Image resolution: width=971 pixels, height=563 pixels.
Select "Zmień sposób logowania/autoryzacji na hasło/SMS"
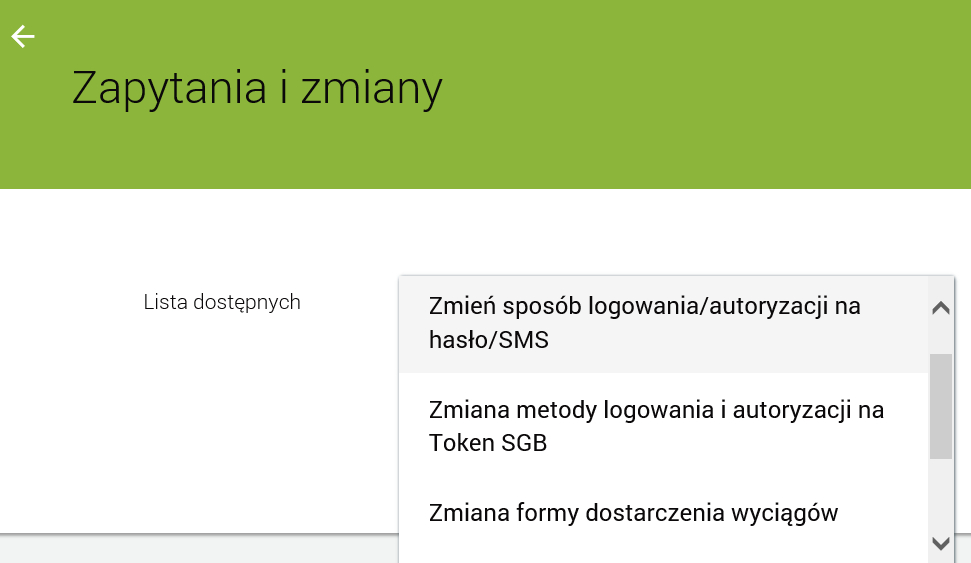point(644,323)
